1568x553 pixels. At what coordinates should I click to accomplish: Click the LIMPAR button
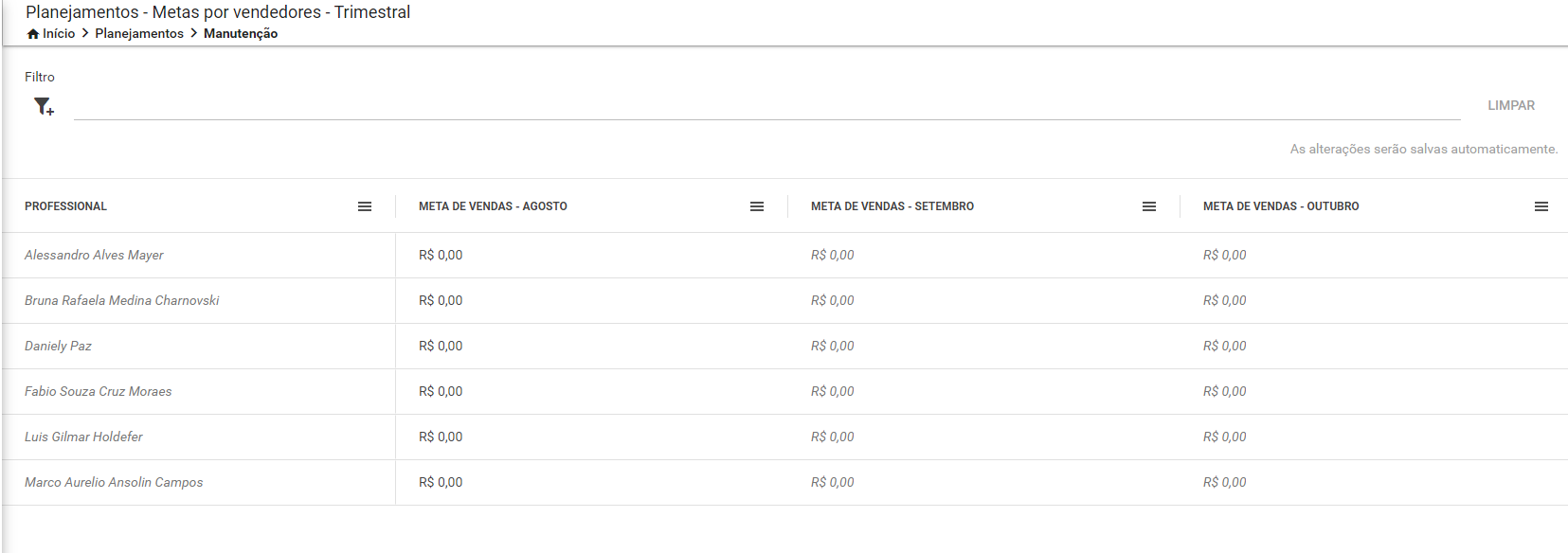tap(1511, 105)
